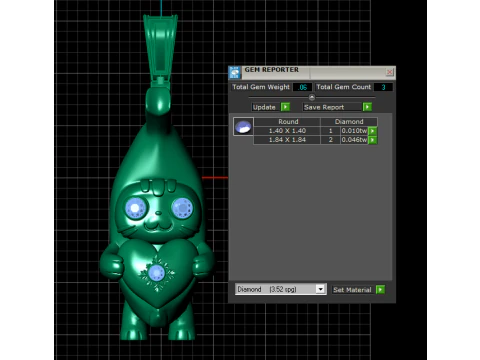480x360 pixels.
Task: Select the 1.40 X 1.40 size cell
Action: coord(287,131)
